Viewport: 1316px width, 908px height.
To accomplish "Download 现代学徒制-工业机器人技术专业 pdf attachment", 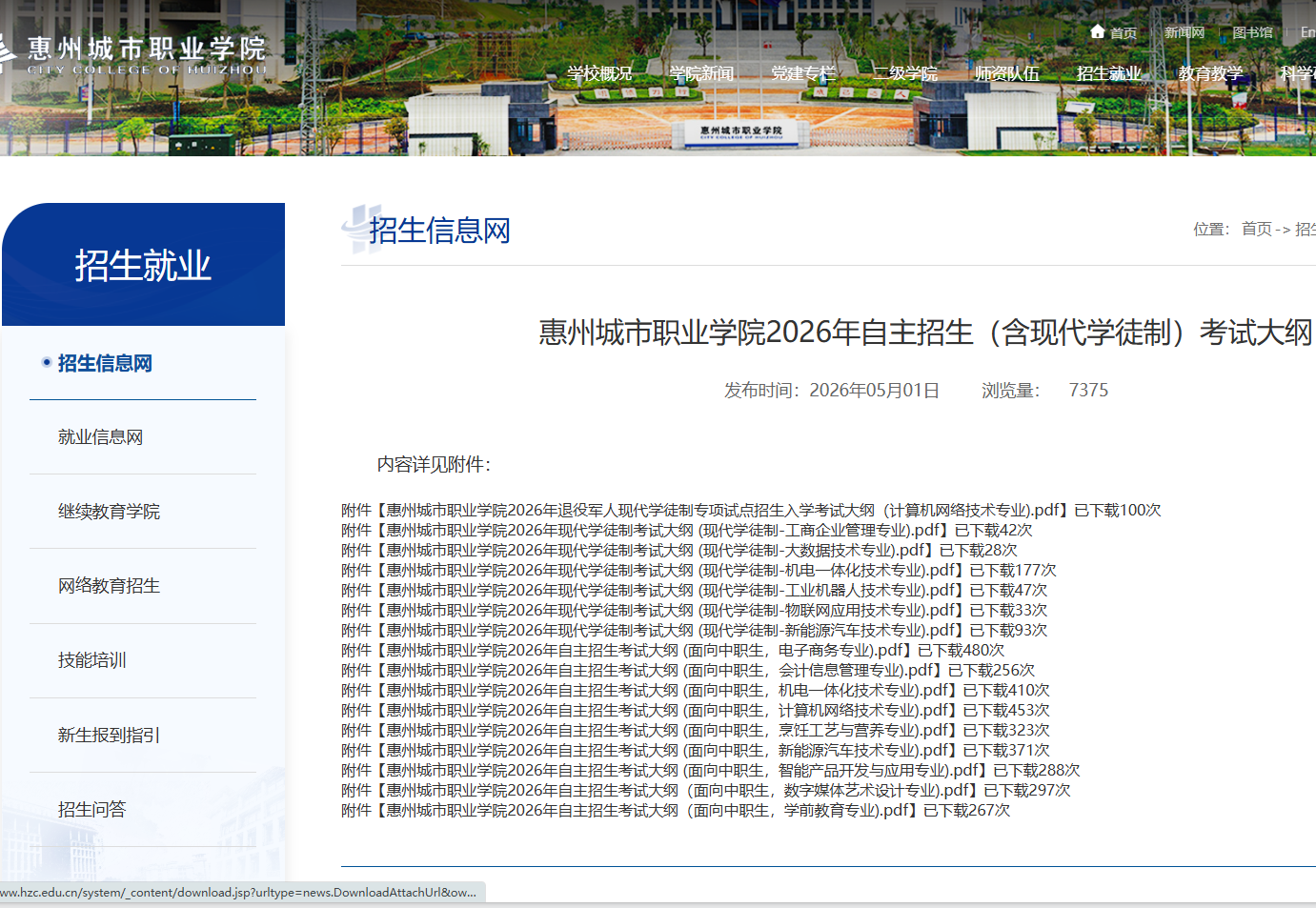I will pos(672,590).
